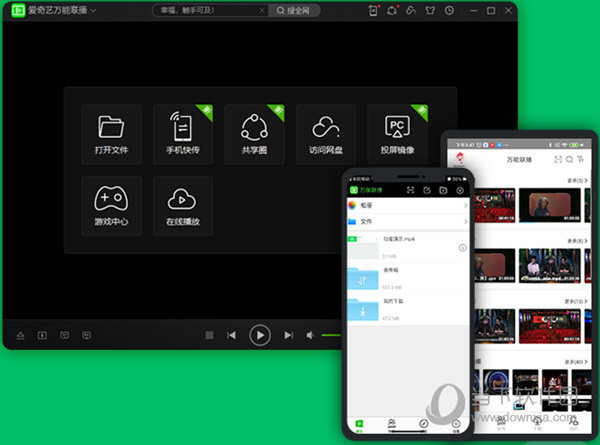Open the 游戏中心 game center tile
The height and width of the screenshot is (445, 600).
pyautogui.click(x=111, y=206)
